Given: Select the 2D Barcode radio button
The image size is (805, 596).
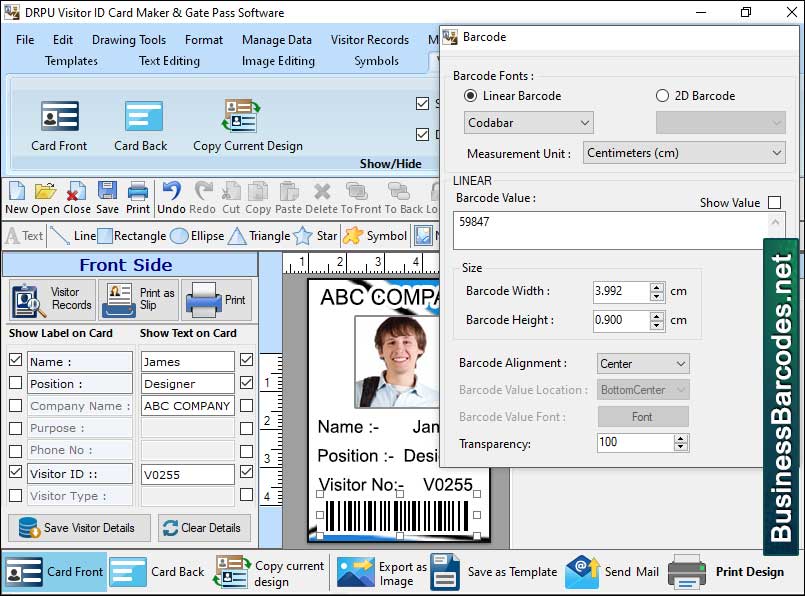Looking at the screenshot, I should click(662, 95).
